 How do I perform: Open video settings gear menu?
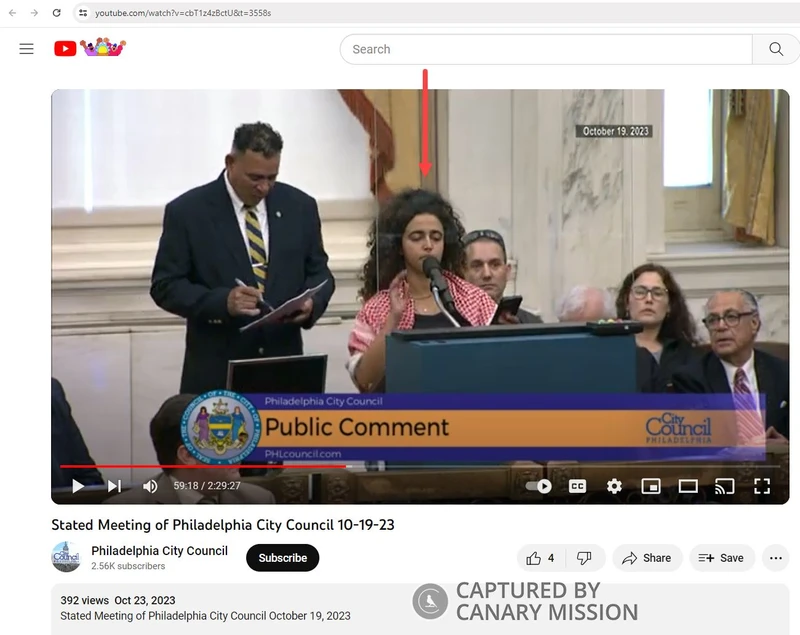(614, 486)
